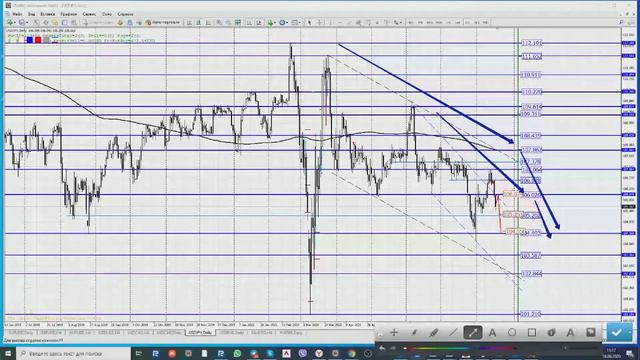Pick the straight line annotation tool
640x360 pixels.
pyautogui.click(x=453, y=333)
